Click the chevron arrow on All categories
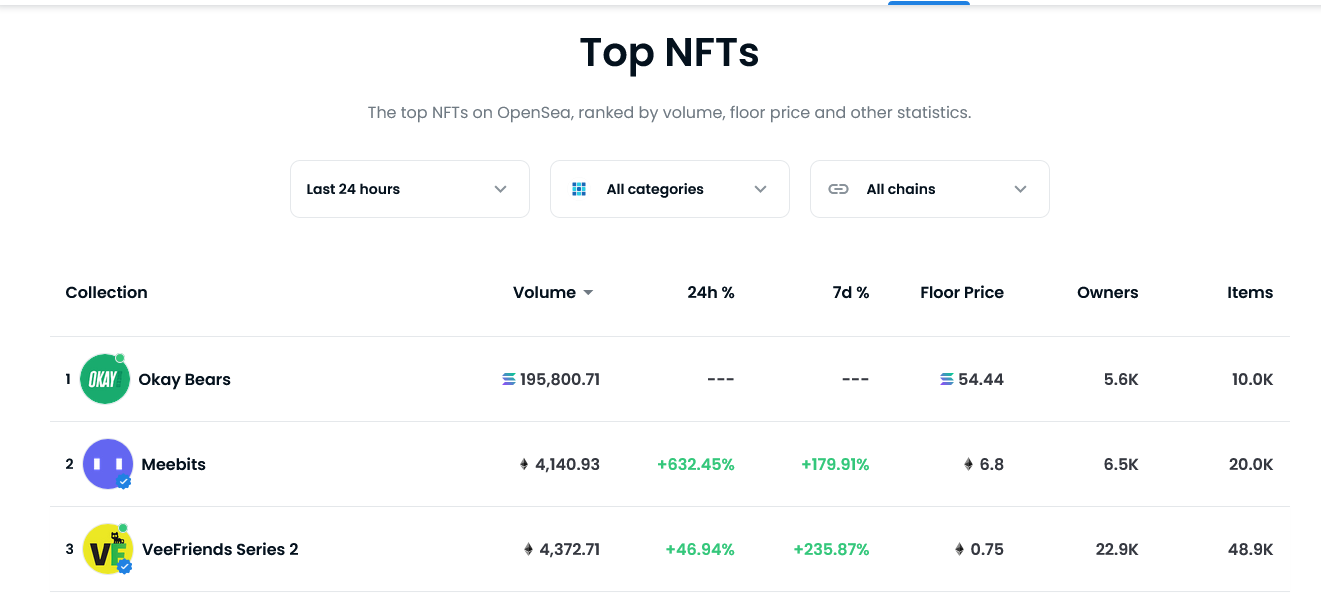Screen dimensions: 1321x597 [761, 189]
